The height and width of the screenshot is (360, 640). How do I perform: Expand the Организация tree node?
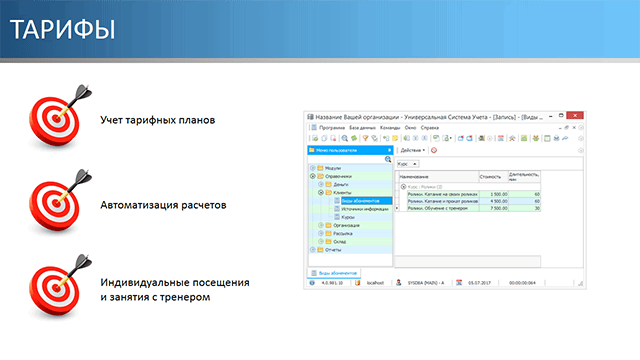[321, 225]
